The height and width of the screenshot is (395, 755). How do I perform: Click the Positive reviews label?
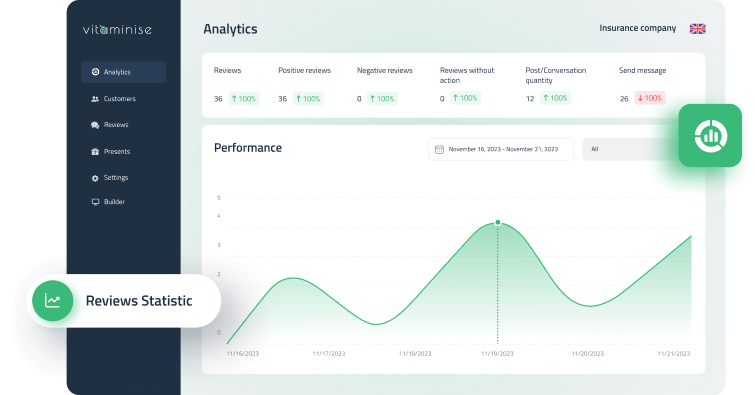pos(304,70)
